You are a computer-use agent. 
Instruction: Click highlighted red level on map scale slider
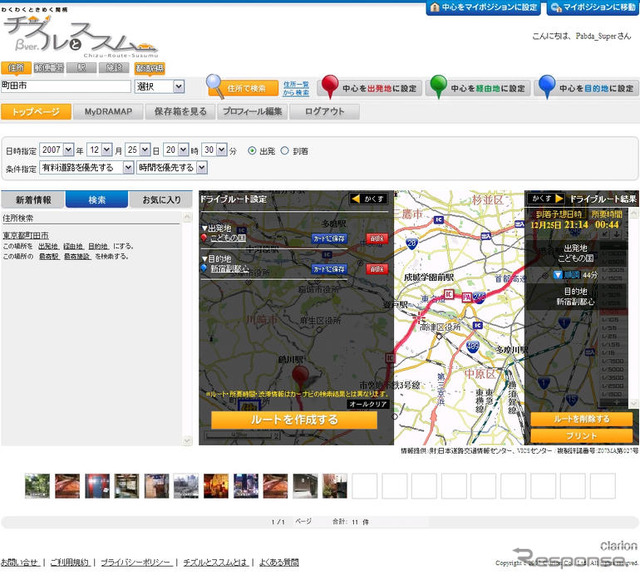[613, 311]
